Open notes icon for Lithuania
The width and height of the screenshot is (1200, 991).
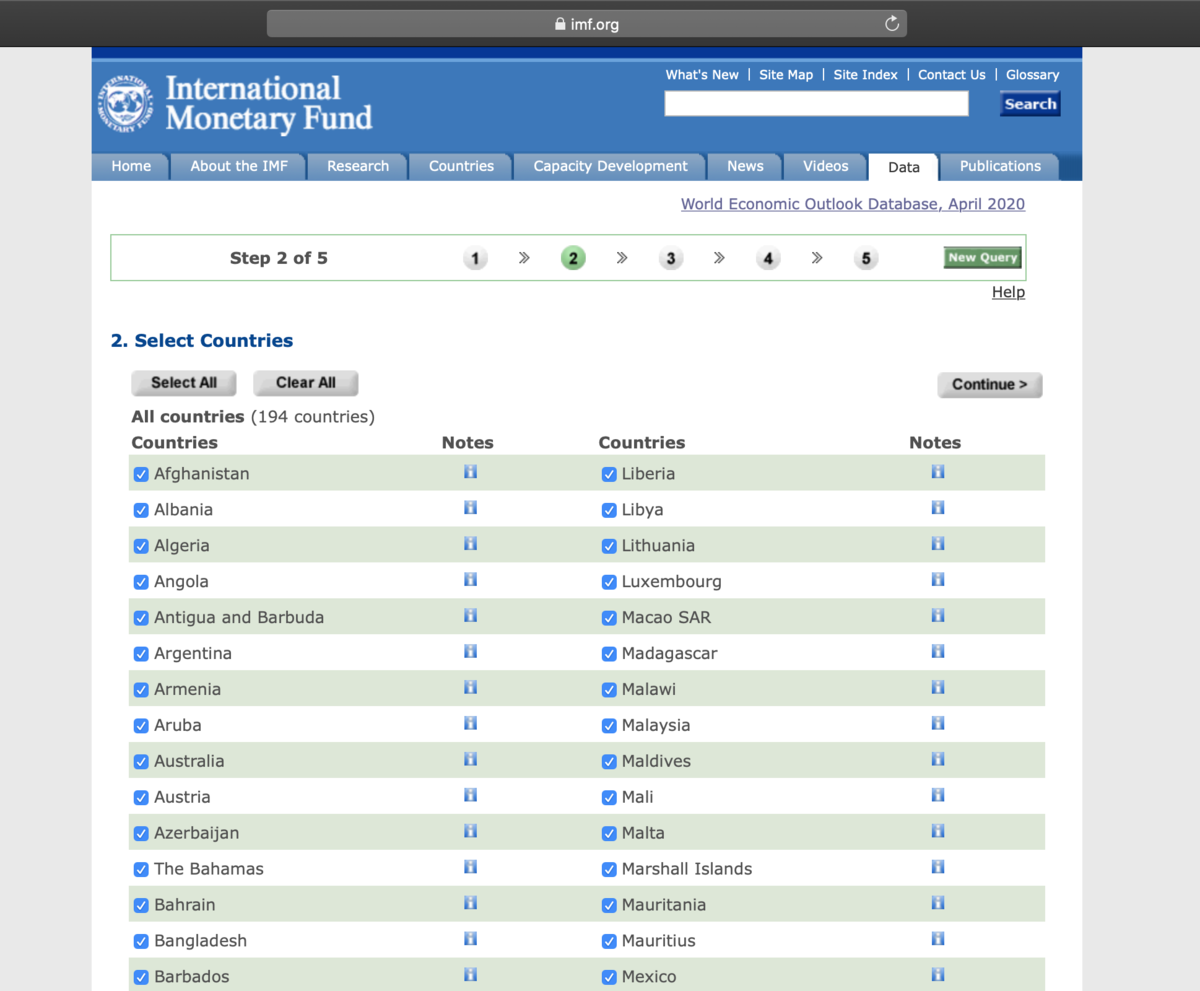coord(938,543)
